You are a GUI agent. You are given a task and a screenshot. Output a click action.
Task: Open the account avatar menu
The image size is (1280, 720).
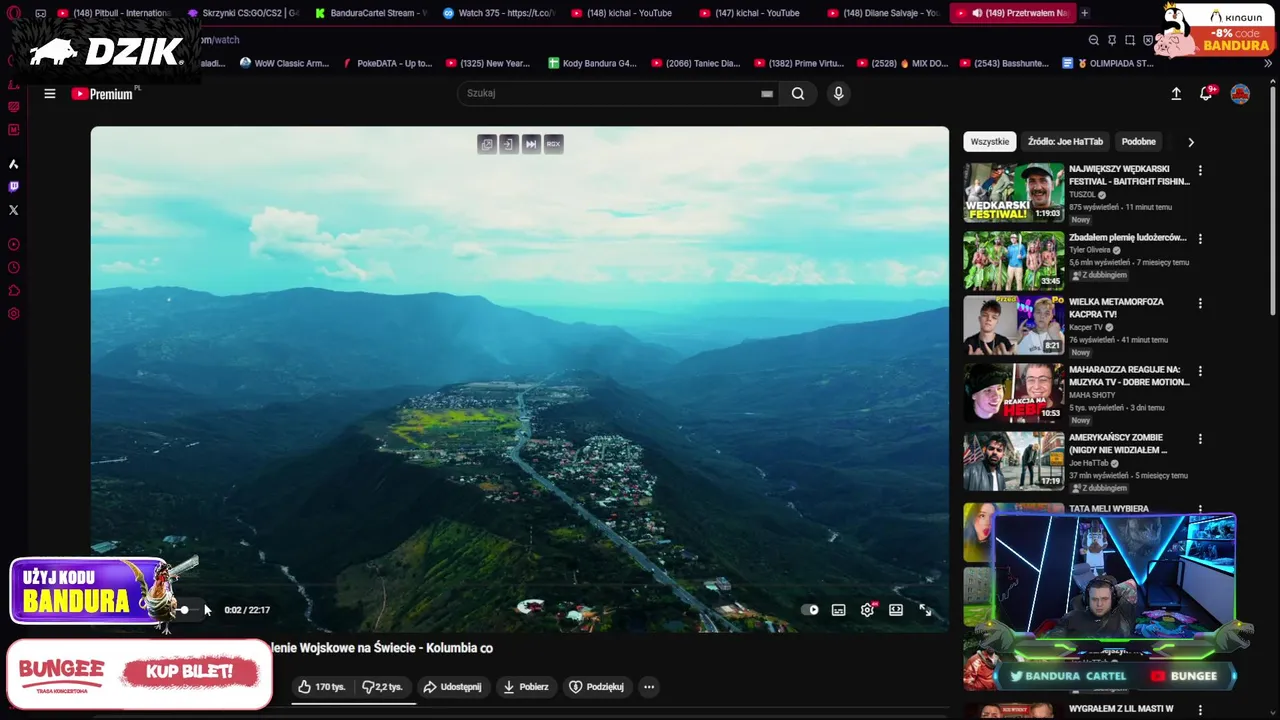(1240, 94)
